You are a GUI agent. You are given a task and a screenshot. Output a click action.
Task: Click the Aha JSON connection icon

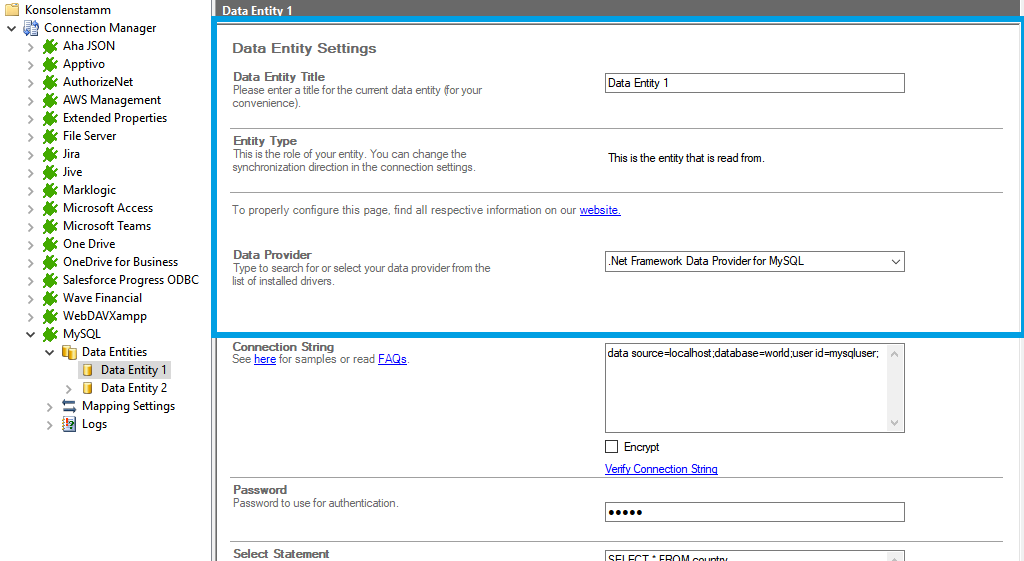(50, 46)
